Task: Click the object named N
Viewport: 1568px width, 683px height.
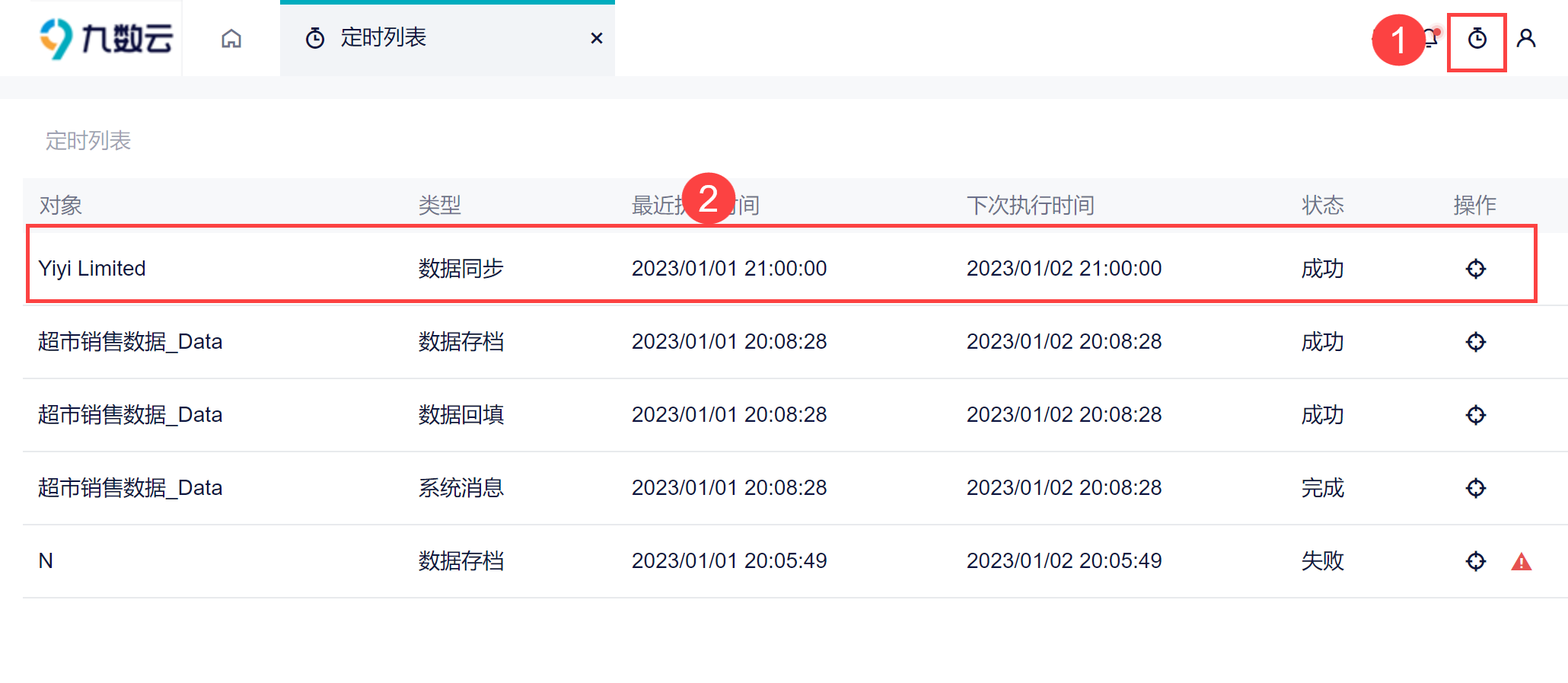Action: 46,561
